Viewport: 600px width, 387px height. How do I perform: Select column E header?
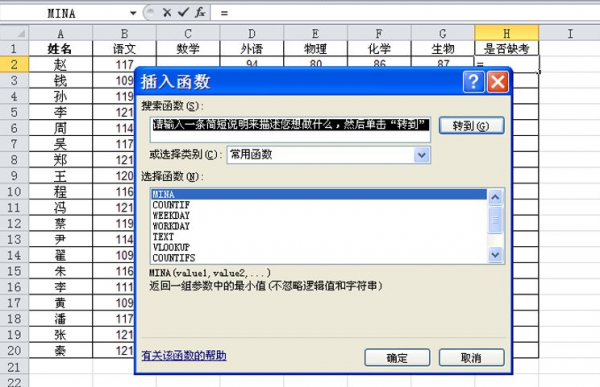click(x=315, y=34)
